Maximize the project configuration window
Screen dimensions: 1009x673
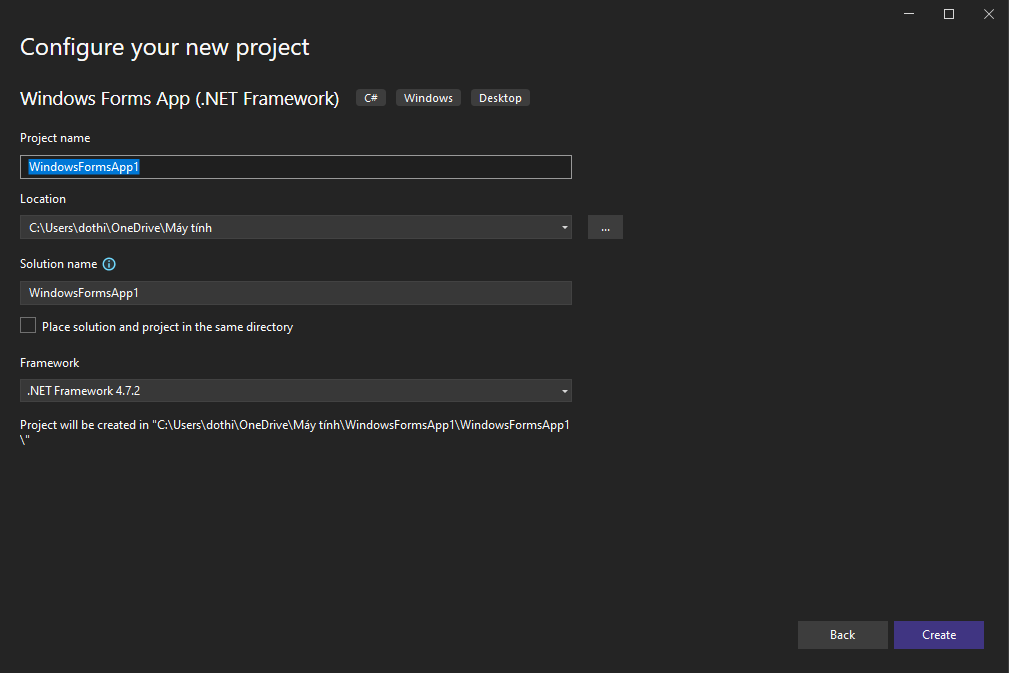949,14
